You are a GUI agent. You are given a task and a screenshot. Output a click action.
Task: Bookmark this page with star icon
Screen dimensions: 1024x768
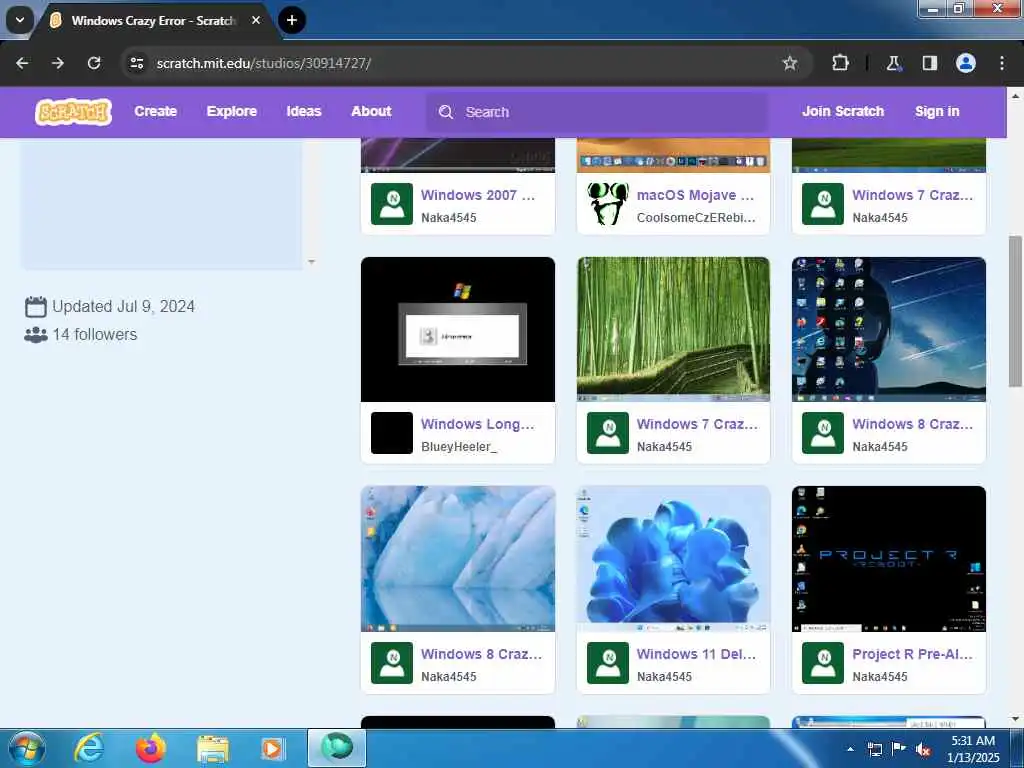[790, 63]
